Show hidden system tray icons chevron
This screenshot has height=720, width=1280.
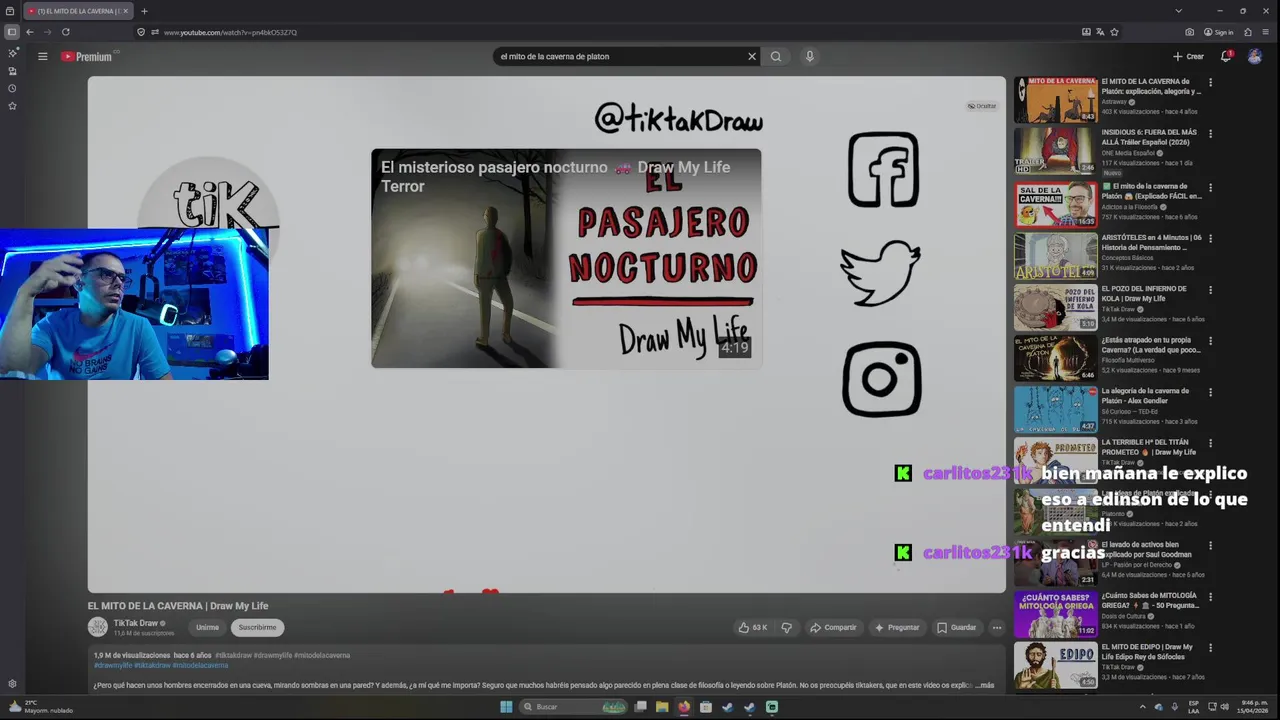[1142, 707]
